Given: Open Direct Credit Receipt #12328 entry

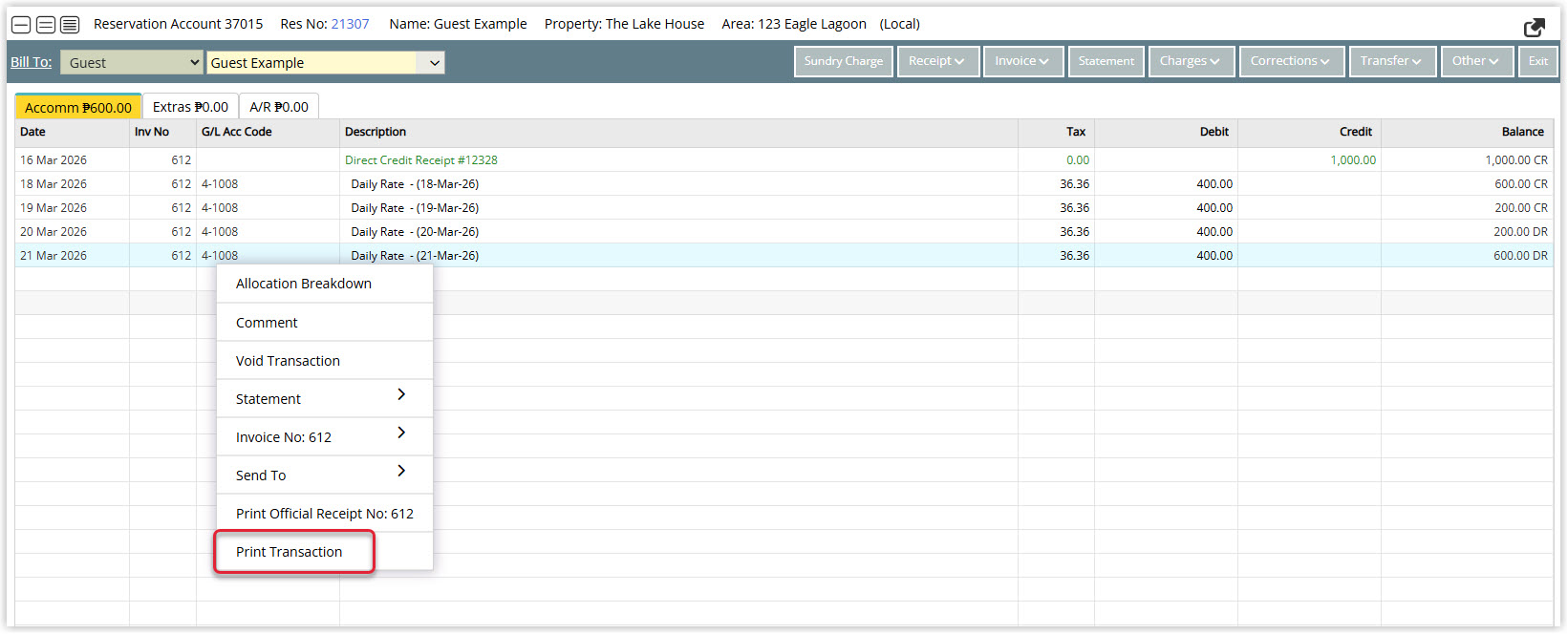Looking at the screenshot, I should 421,160.
